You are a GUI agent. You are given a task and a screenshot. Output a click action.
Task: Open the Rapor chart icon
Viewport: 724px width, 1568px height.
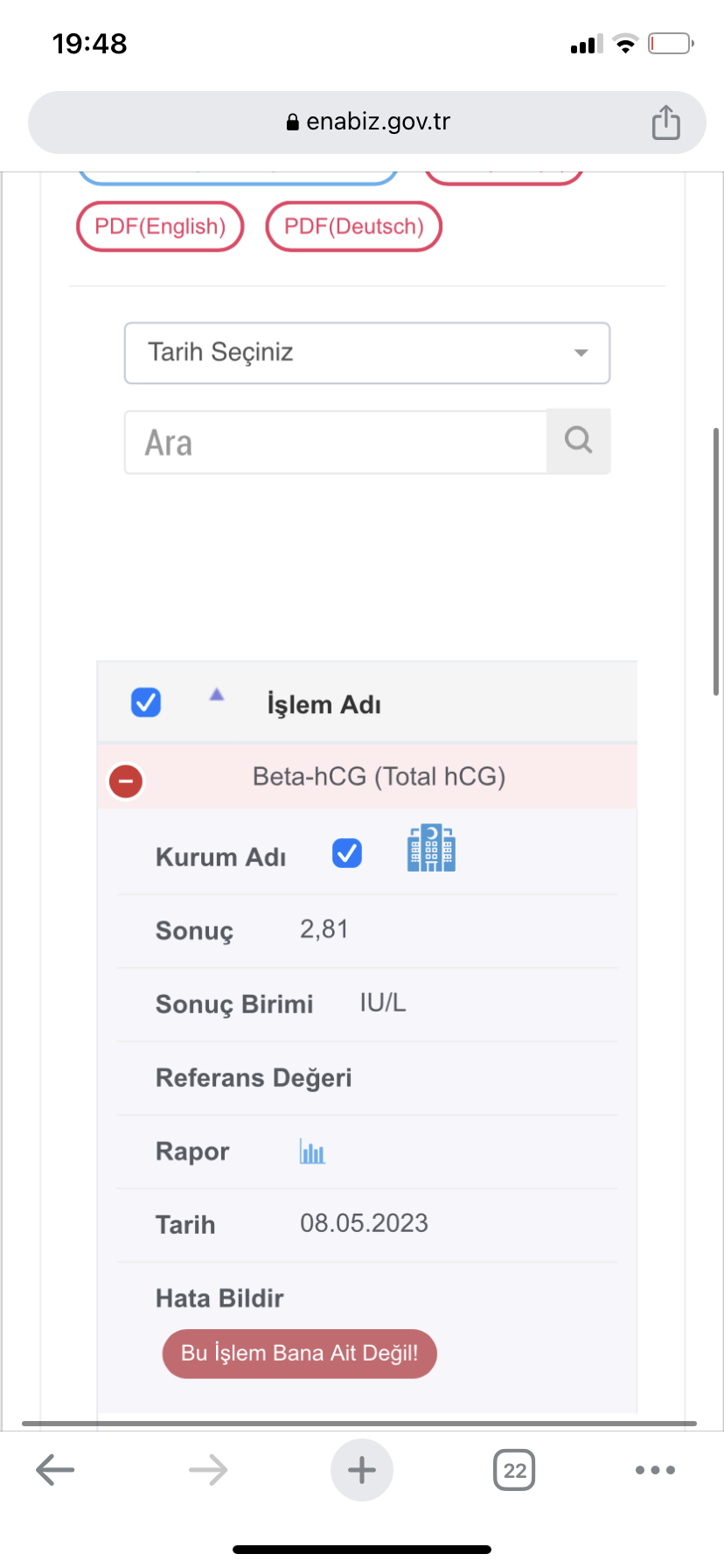(x=312, y=1151)
